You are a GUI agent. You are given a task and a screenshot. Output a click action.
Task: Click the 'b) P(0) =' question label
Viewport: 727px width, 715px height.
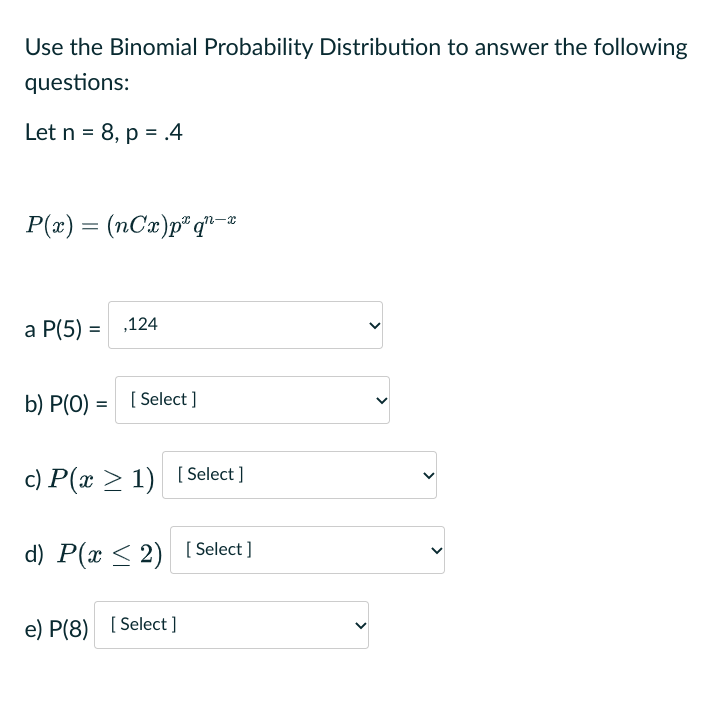66,403
